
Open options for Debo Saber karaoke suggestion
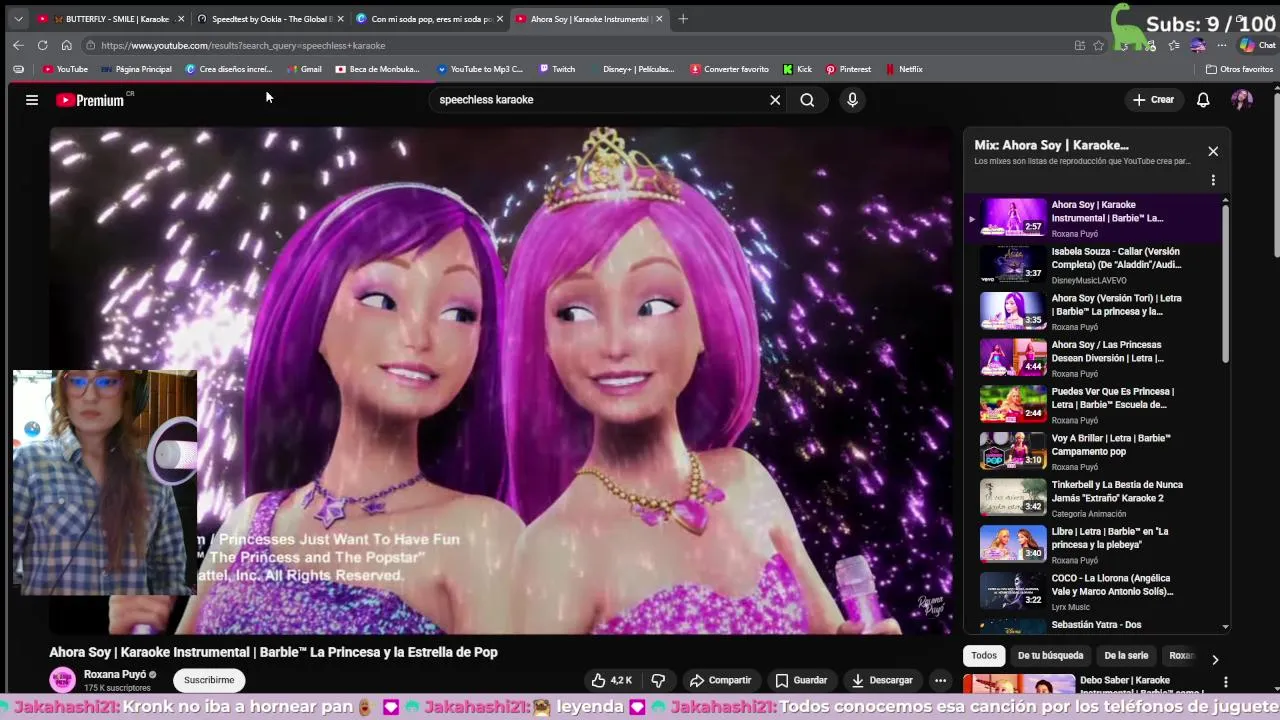[1225, 682]
